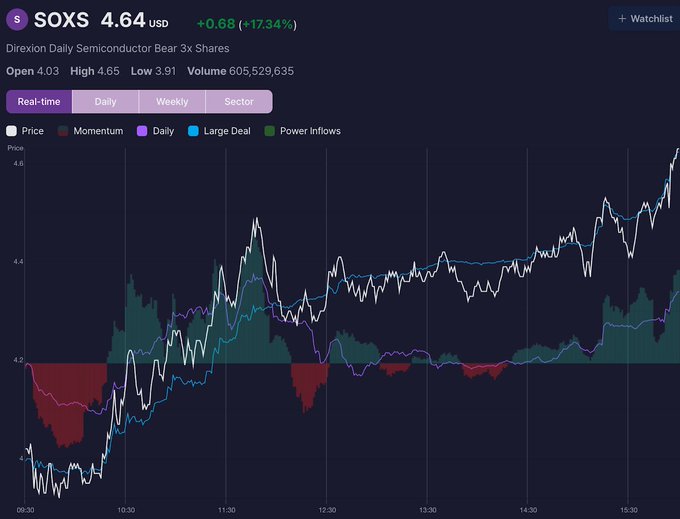The height and width of the screenshot is (519, 680).
Task: Click the Direxion Daily Semiconductor Bear description
Action: [x=118, y=48]
